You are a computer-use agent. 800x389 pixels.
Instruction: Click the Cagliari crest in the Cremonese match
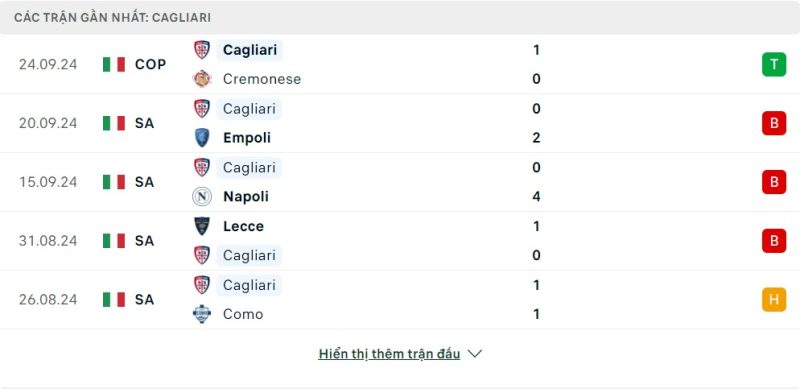coord(202,50)
